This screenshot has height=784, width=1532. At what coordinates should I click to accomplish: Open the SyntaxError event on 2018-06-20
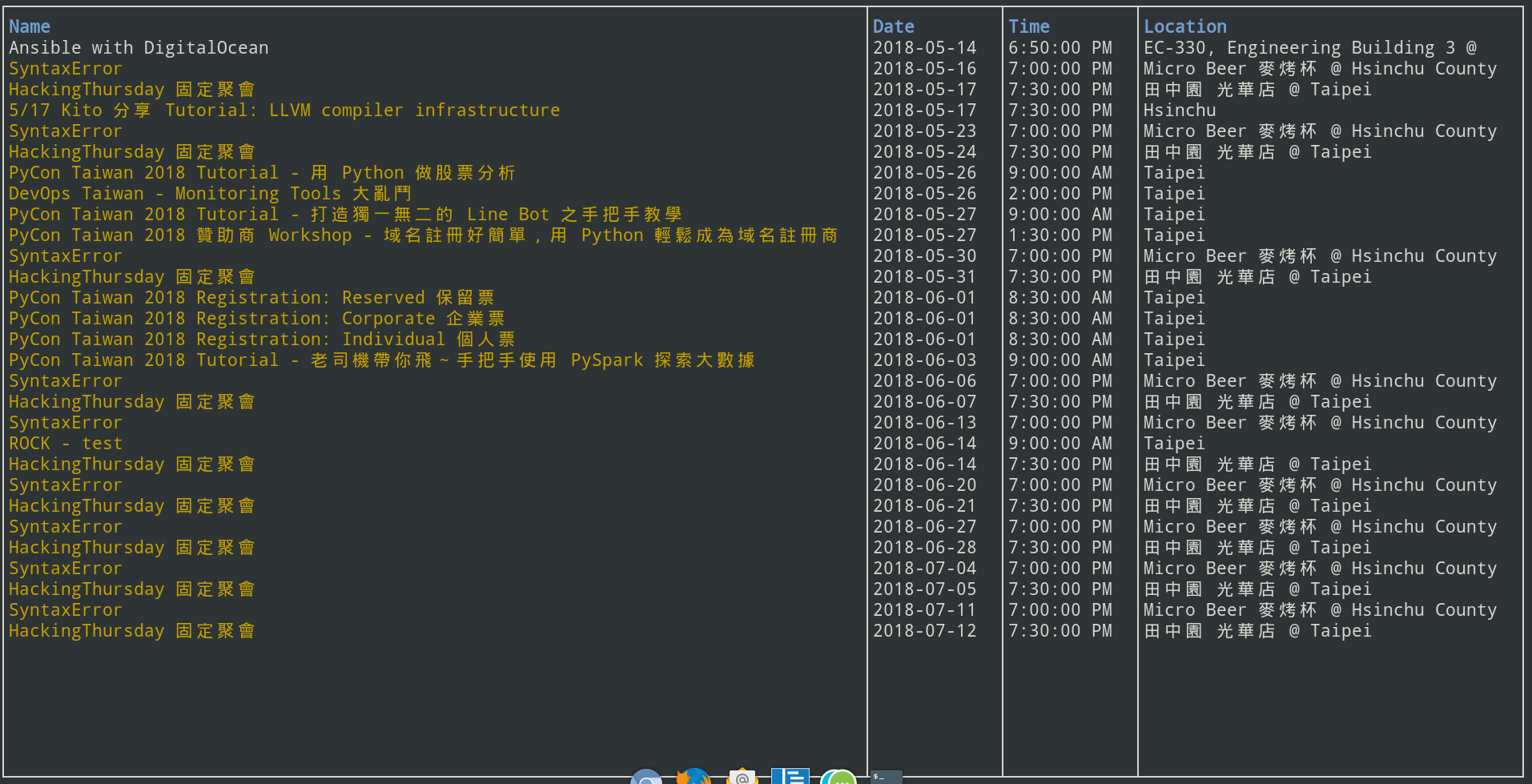(x=66, y=485)
